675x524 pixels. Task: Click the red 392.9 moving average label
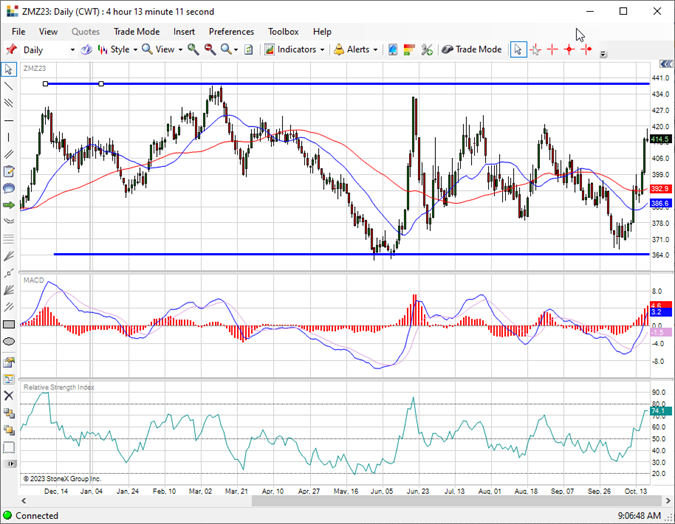click(x=660, y=189)
